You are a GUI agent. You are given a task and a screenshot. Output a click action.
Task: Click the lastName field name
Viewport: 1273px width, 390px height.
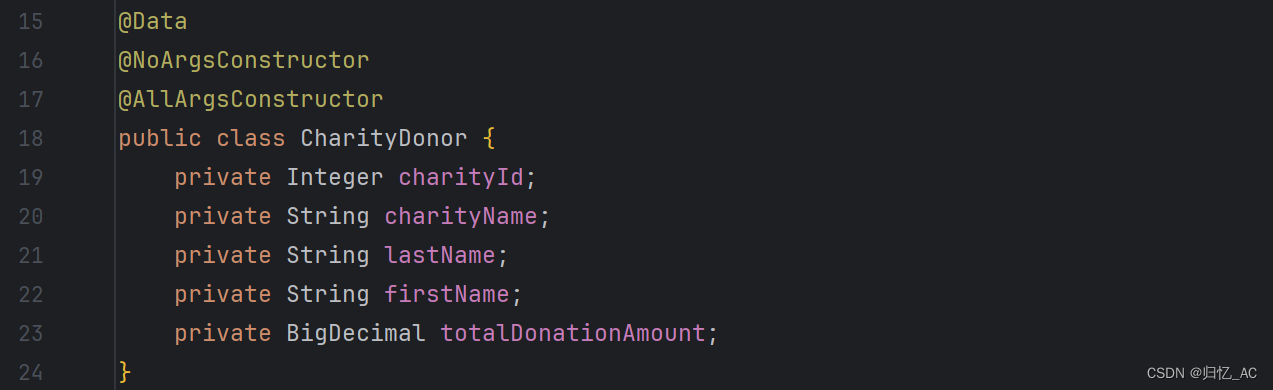(x=440, y=255)
